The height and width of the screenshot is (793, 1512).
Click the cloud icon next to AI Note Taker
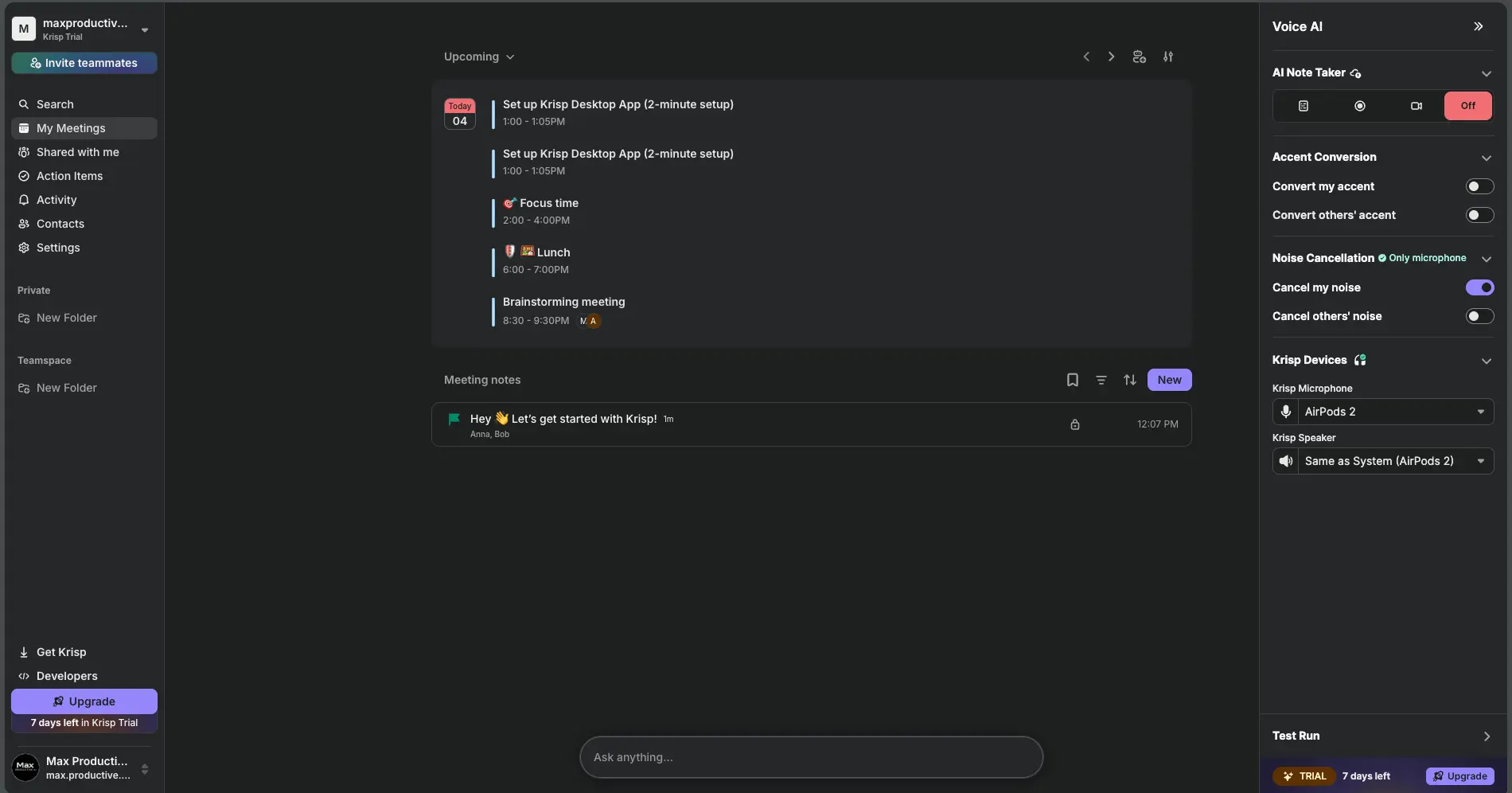point(1356,73)
